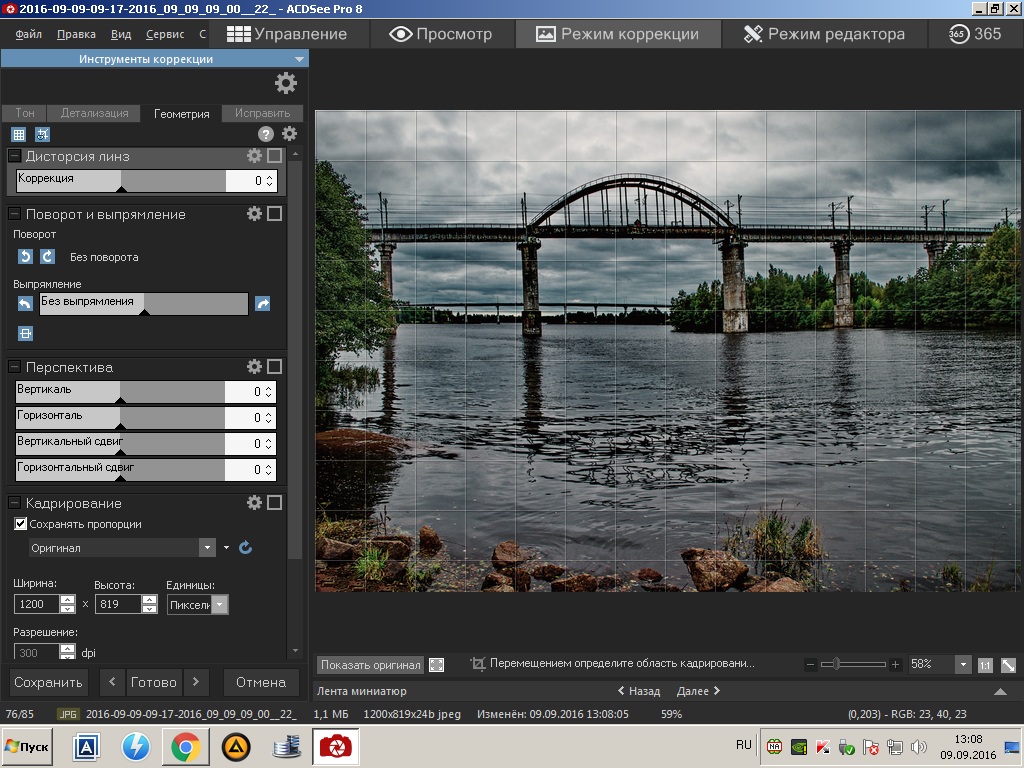Click the crop tool icon in the status hint

pos(478,664)
